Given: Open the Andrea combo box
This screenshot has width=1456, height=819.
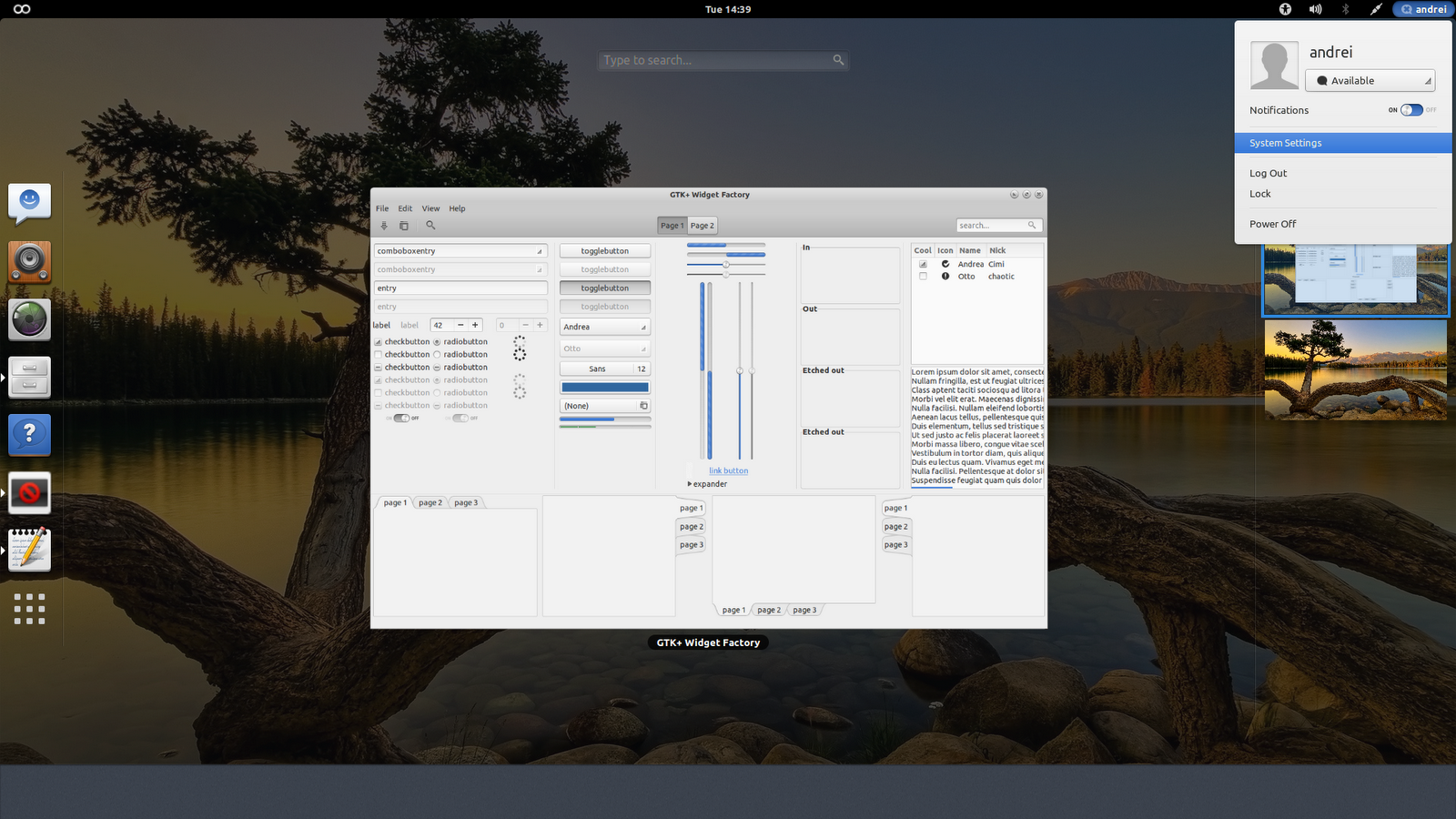Looking at the screenshot, I should (x=604, y=327).
